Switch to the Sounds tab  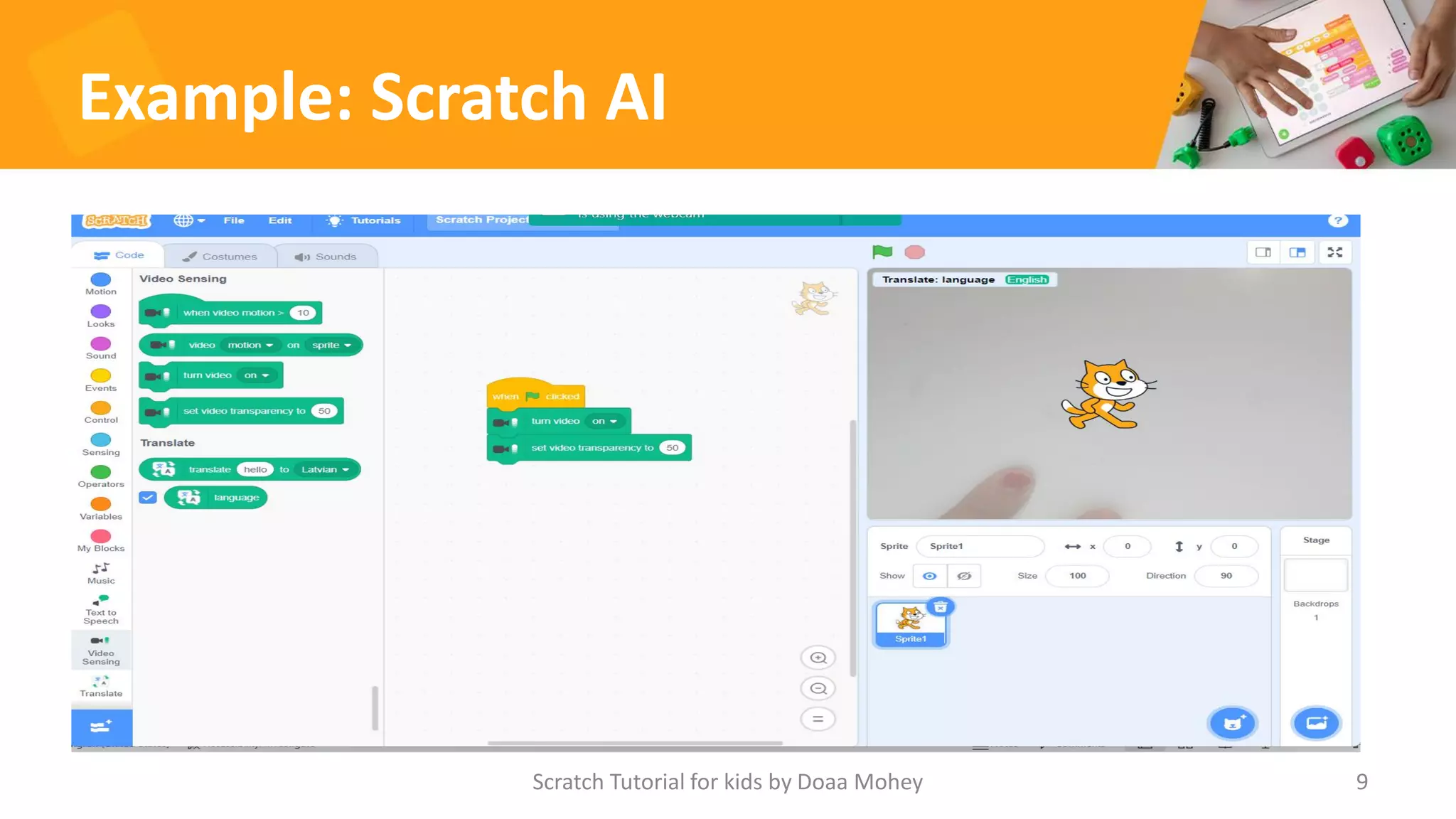[326, 257]
